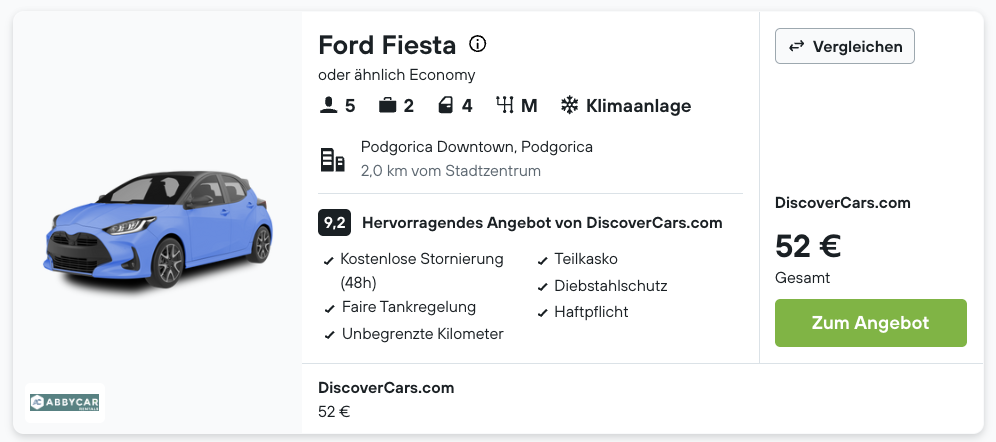Open the offer via Zum Angebot
This screenshot has width=996, height=442.
point(870,323)
